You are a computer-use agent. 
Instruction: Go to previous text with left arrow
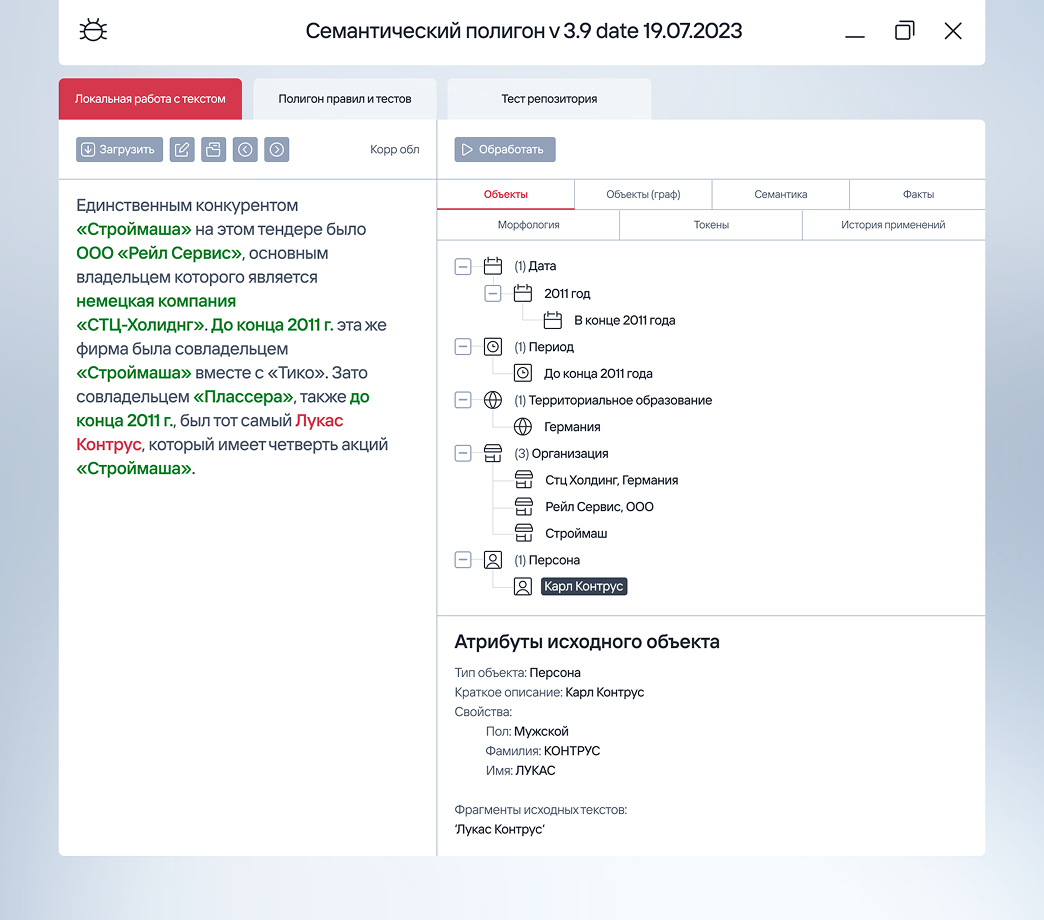(245, 150)
